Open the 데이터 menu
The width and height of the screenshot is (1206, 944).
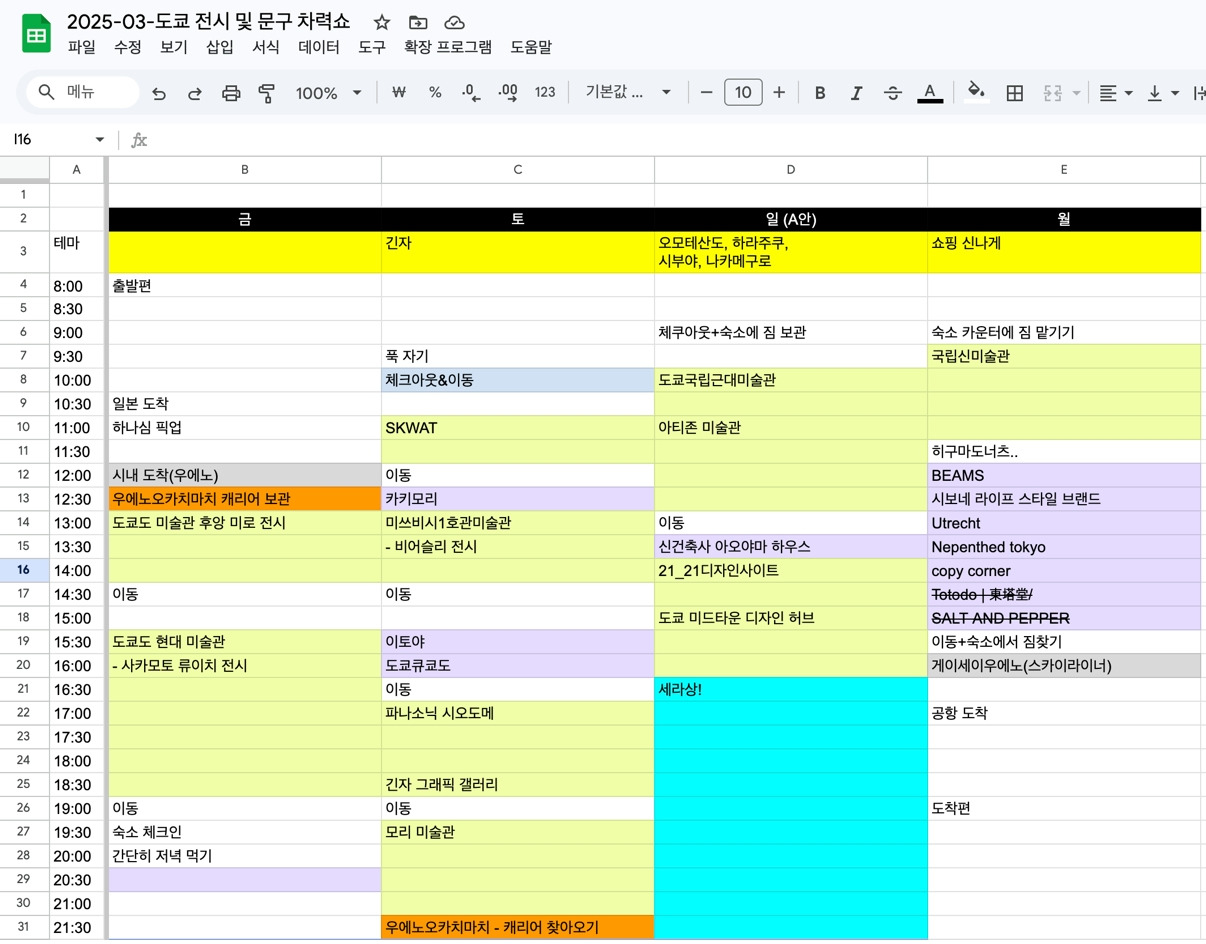coord(319,47)
